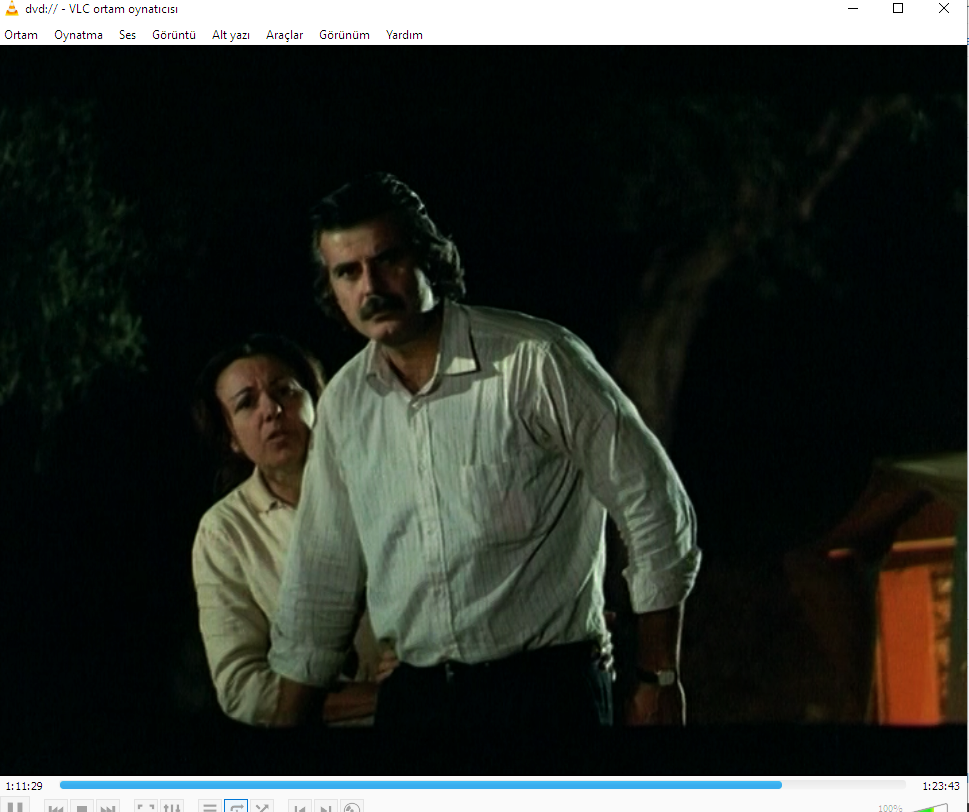Viewport: 969px width, 812px height.
Task: Open the Ses menu
Action: (x=127, y=35)
